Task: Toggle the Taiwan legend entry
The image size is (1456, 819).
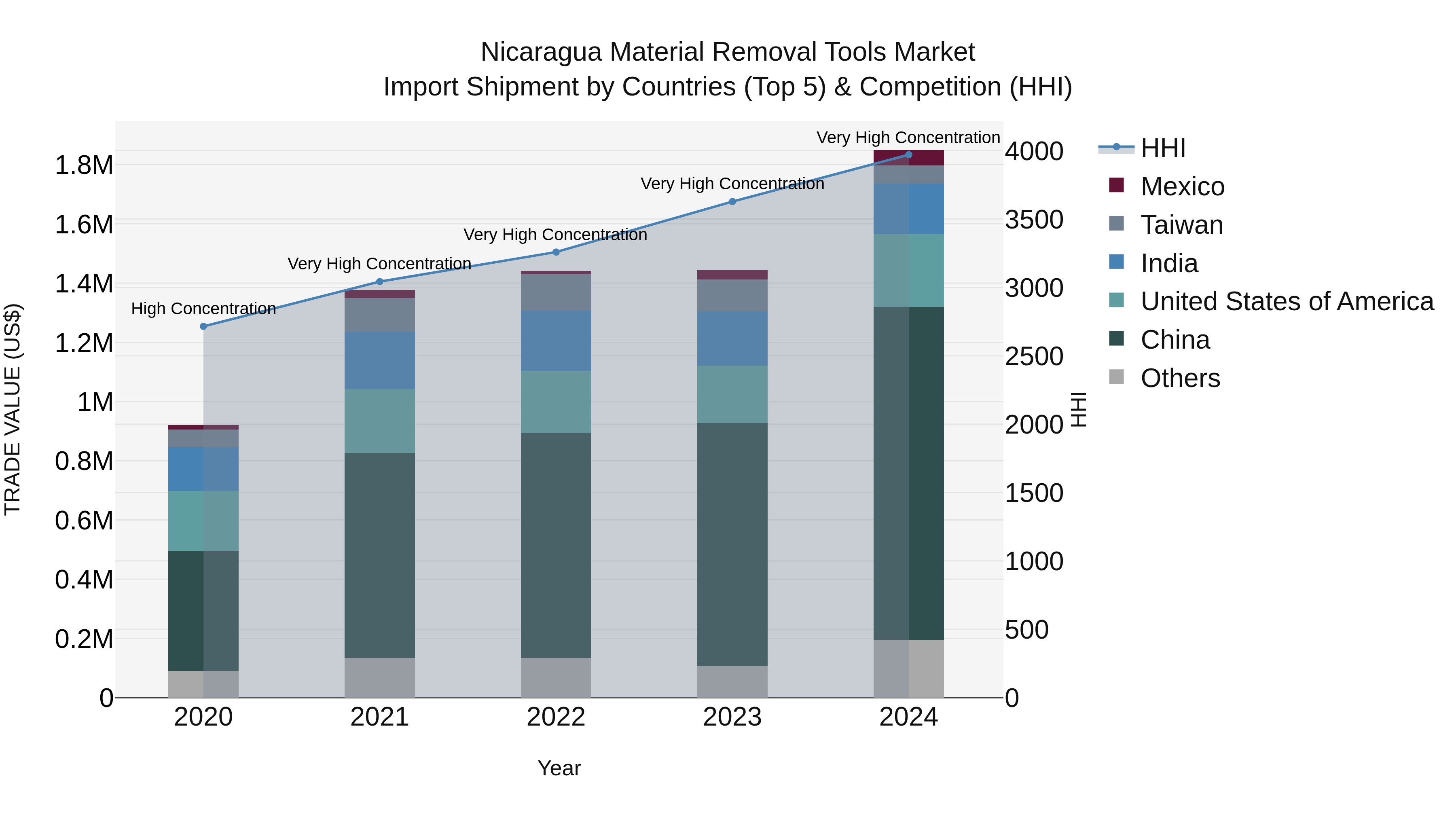Action: coord(1166,224)
